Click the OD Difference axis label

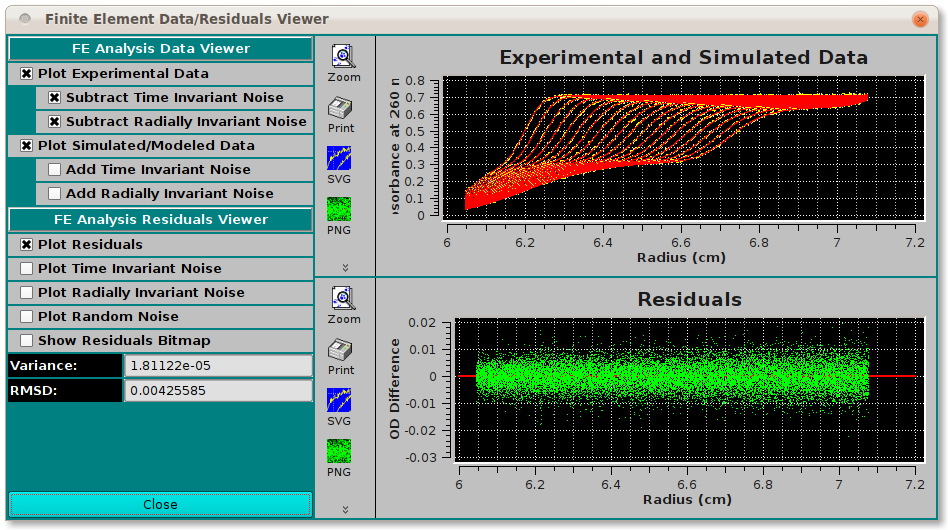tap(395, 389)
